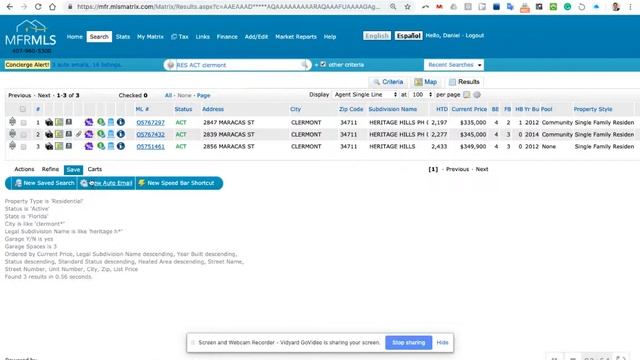This screenshot has height=360, width=640.
Task: Click green dollar history icon for O5767297
Action: 101,122
